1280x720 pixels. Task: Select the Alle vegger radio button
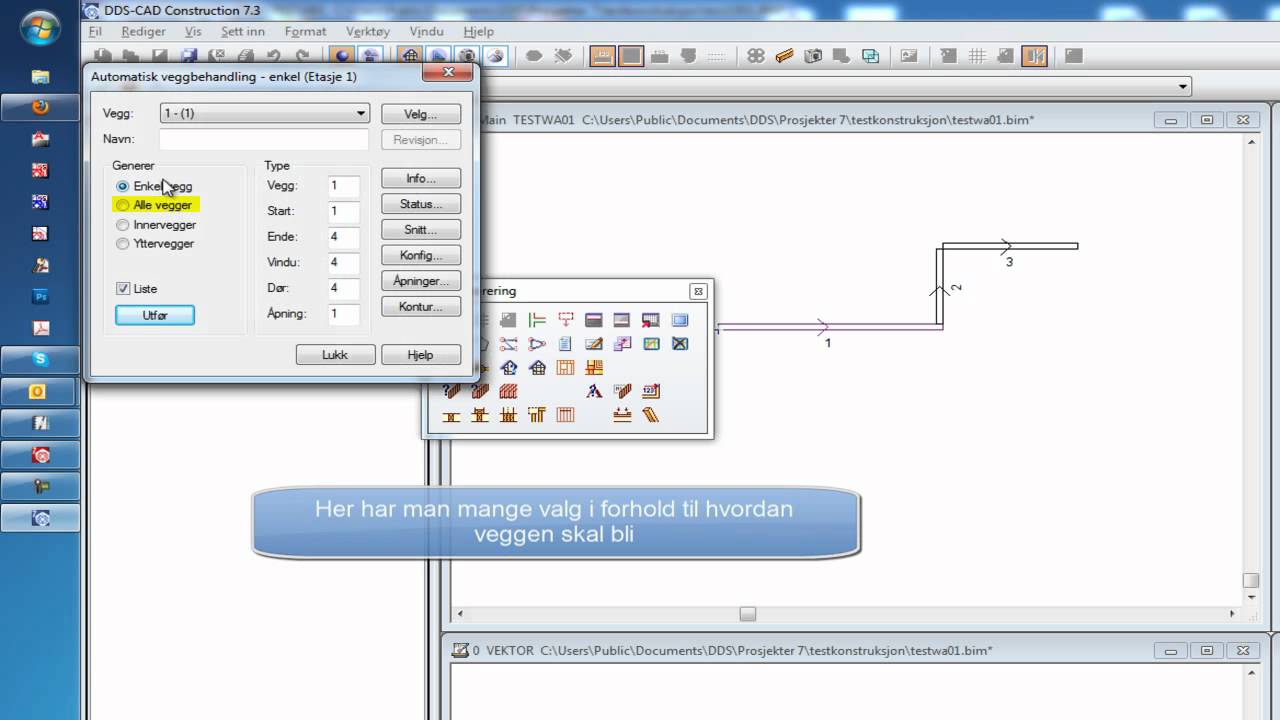click(123, 205)
